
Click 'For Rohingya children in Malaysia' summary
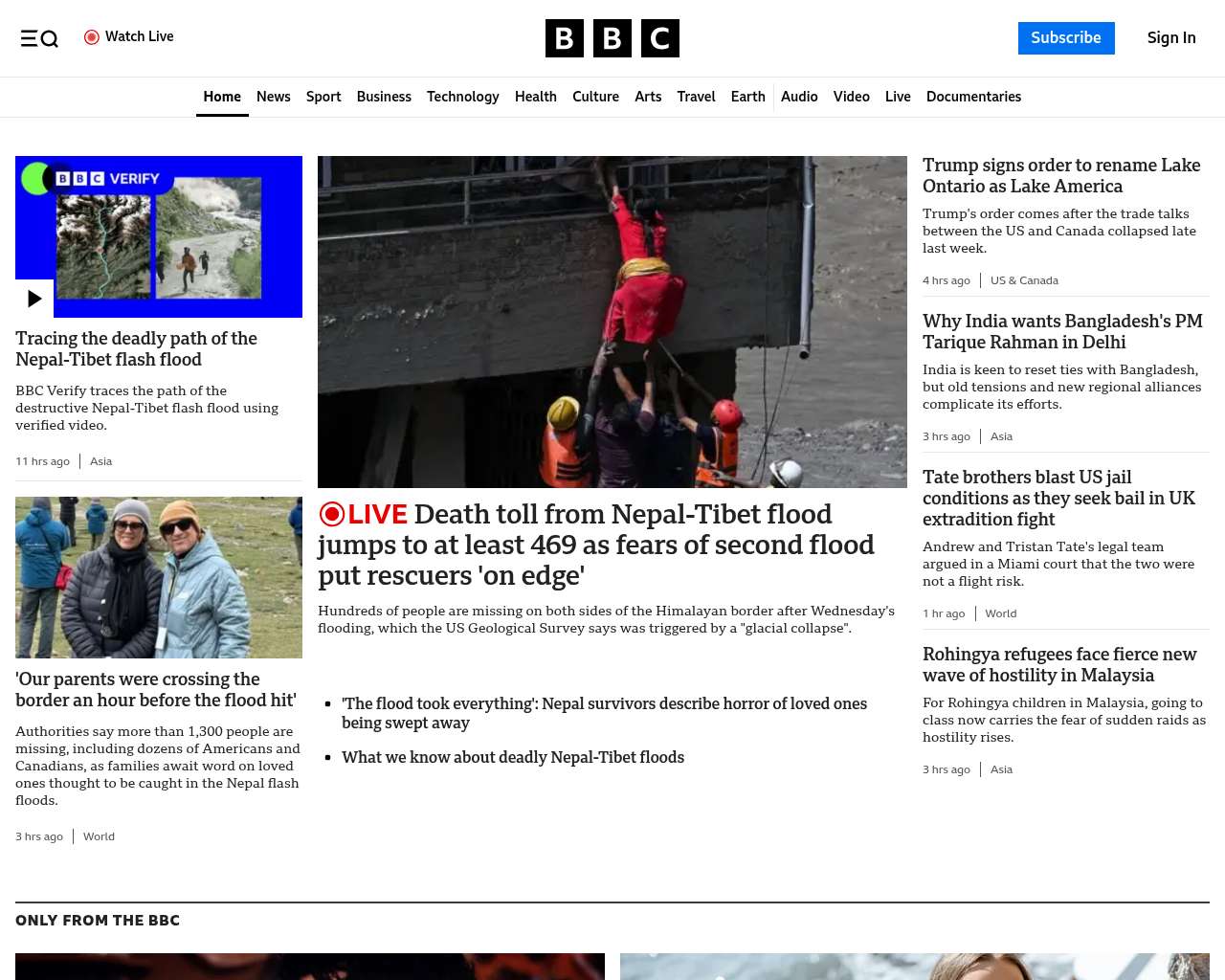1064,720
